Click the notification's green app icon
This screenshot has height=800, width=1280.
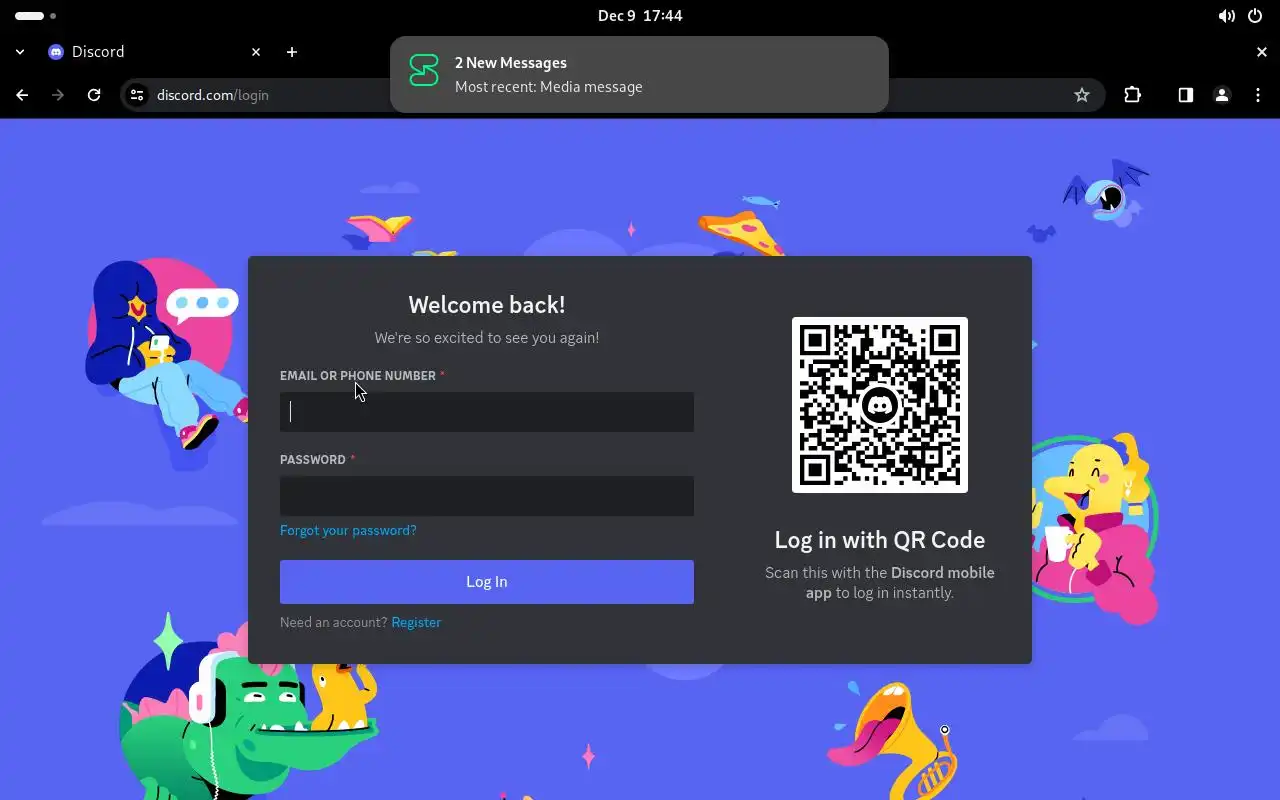coord(424,71)
